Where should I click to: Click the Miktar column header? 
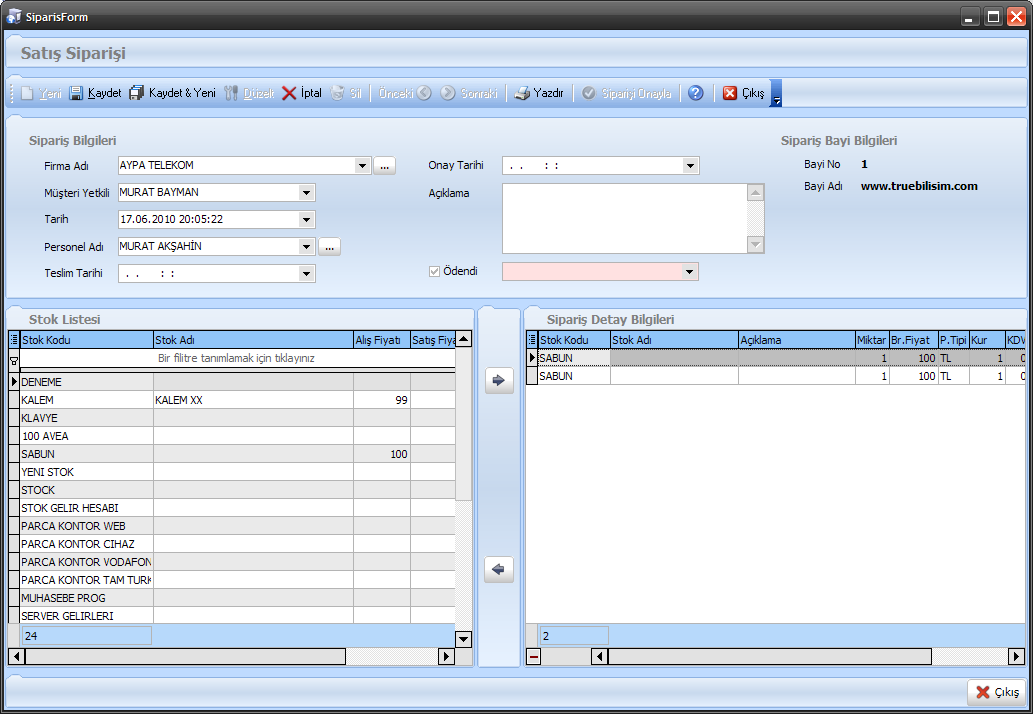click(871, 340)
